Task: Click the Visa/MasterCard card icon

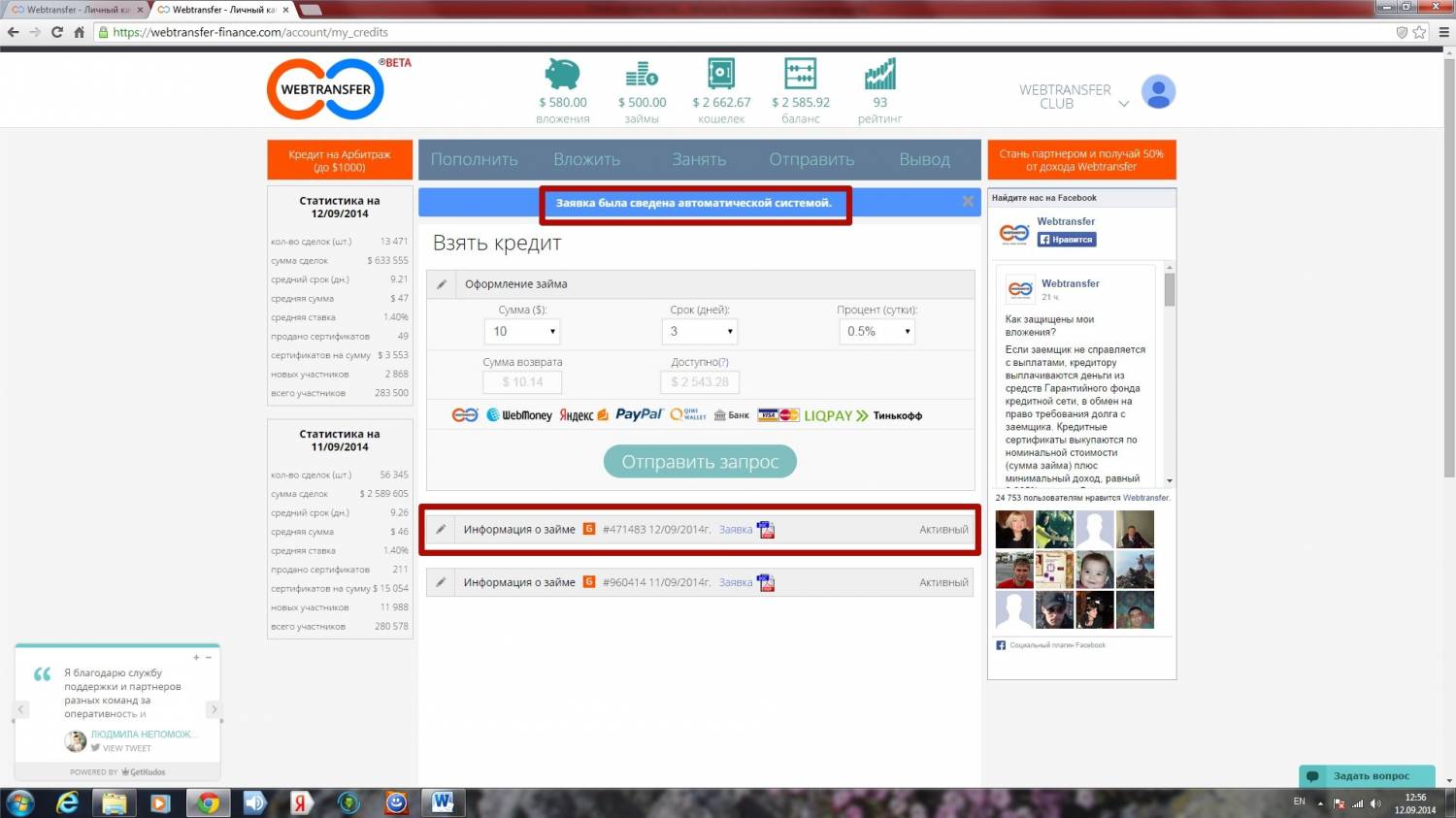Action: click(778, 415)
